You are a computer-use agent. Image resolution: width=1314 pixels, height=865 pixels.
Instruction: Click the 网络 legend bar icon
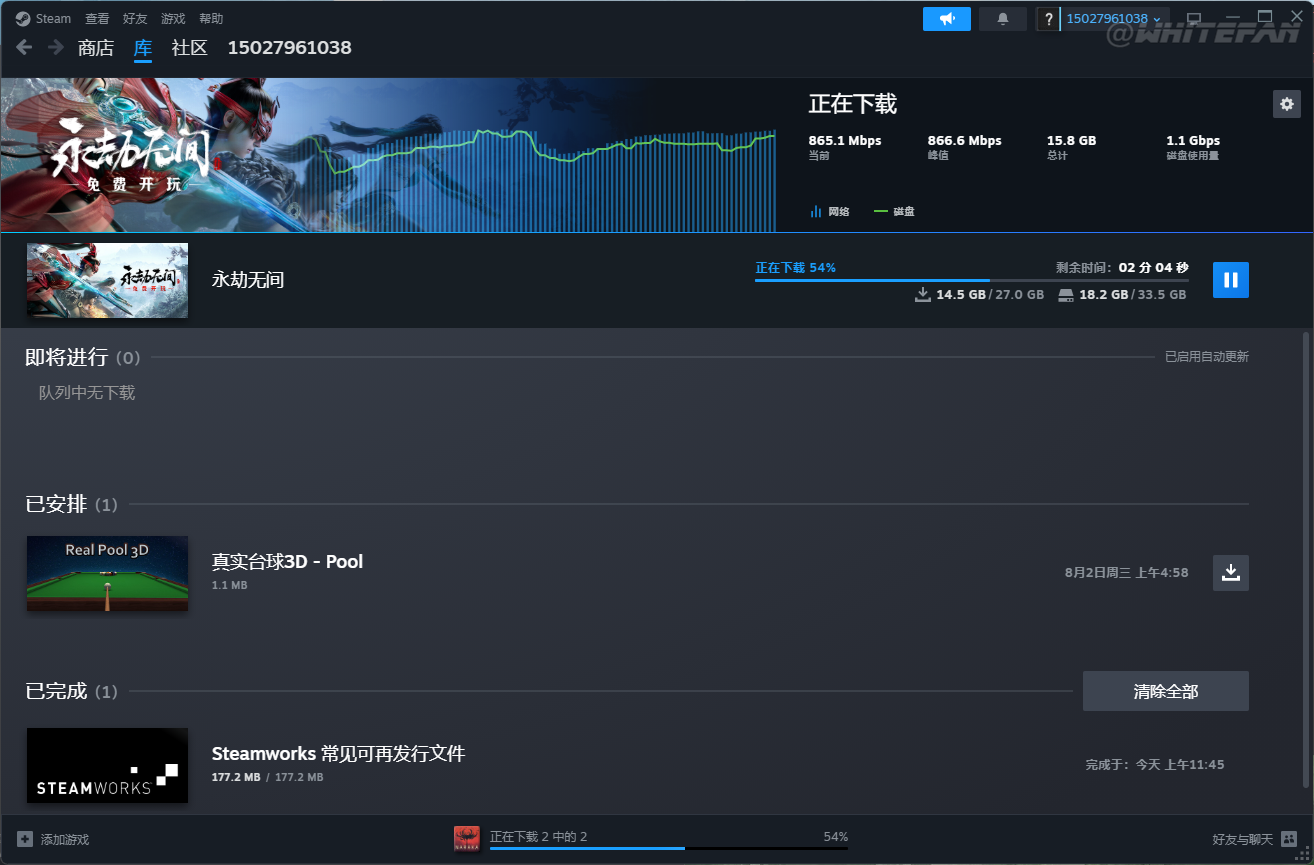pyautogui.click(x=815, y=211)
